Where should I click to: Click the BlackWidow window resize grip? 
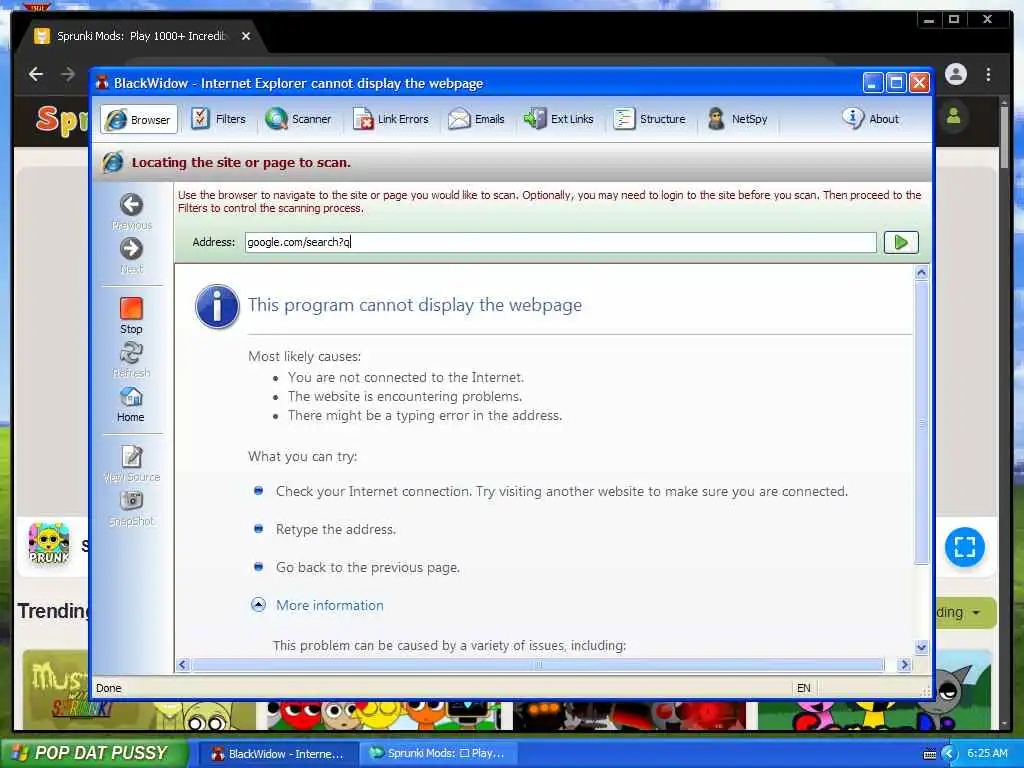[x=925, y=690]
